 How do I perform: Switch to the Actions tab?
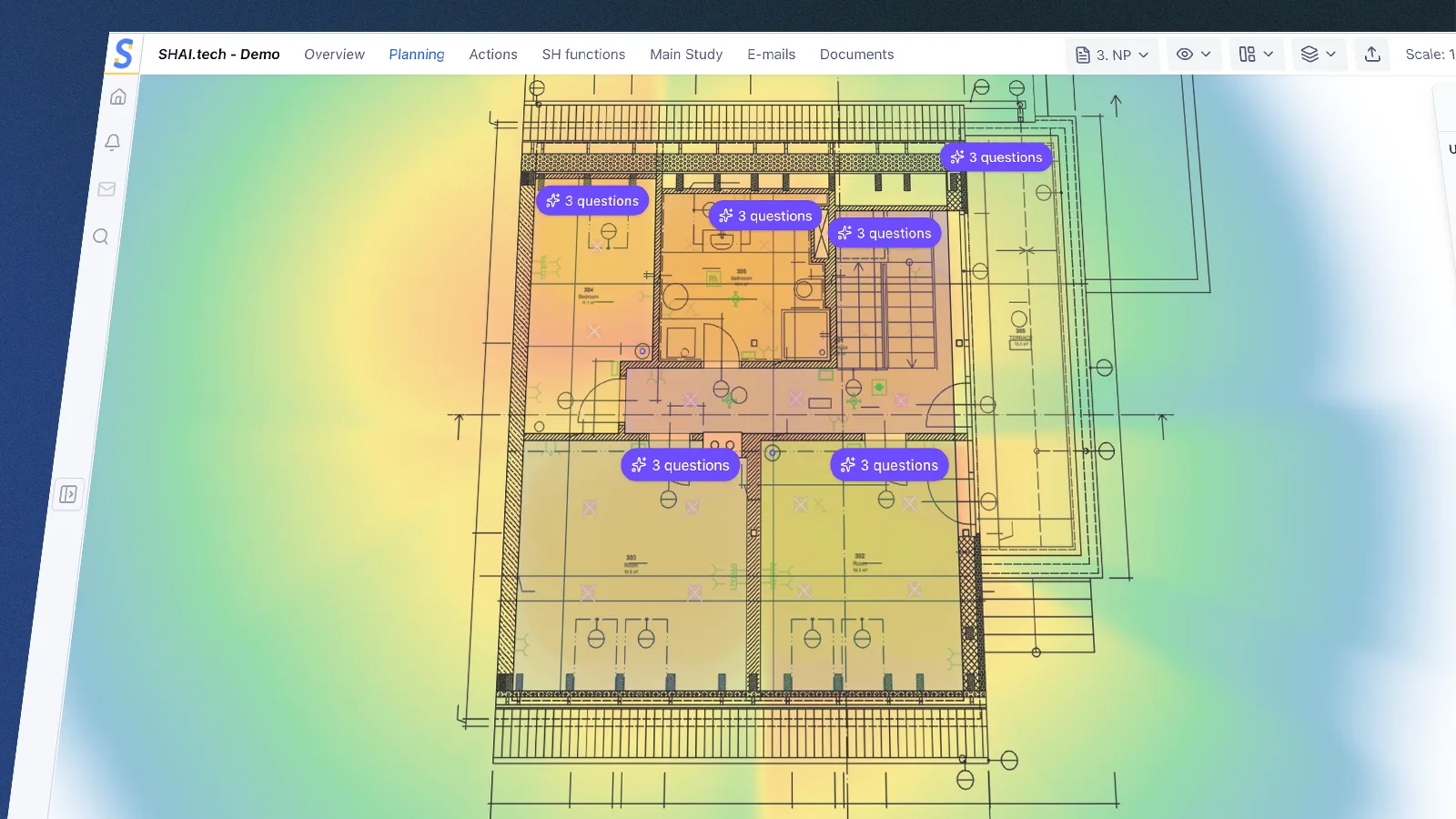coord(493,55)
